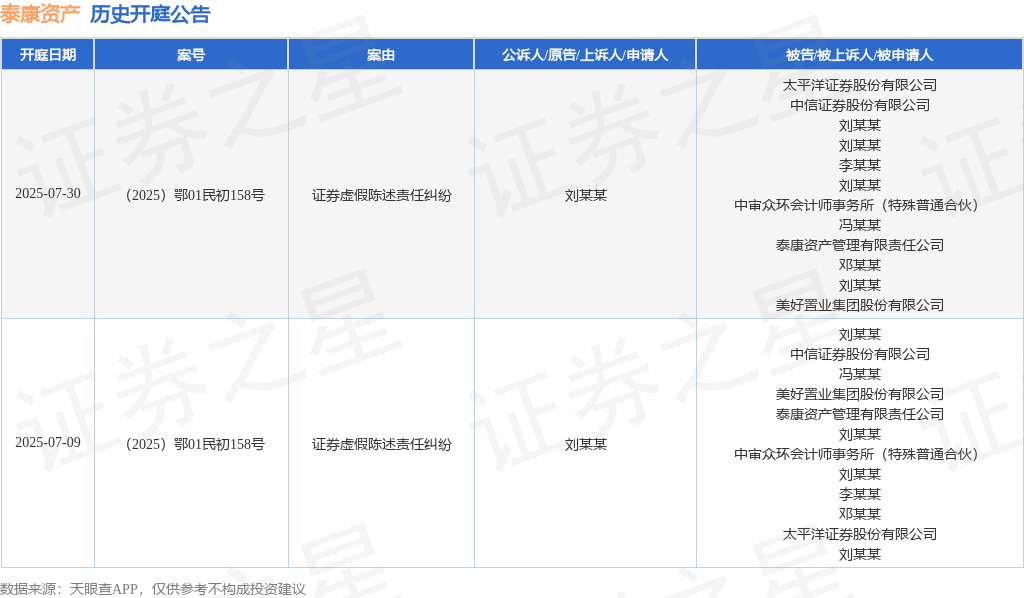Viewport: 1024px width, 598px height.
Task: Click the 历史开庭公告 heading
Action: pos(150,14)
